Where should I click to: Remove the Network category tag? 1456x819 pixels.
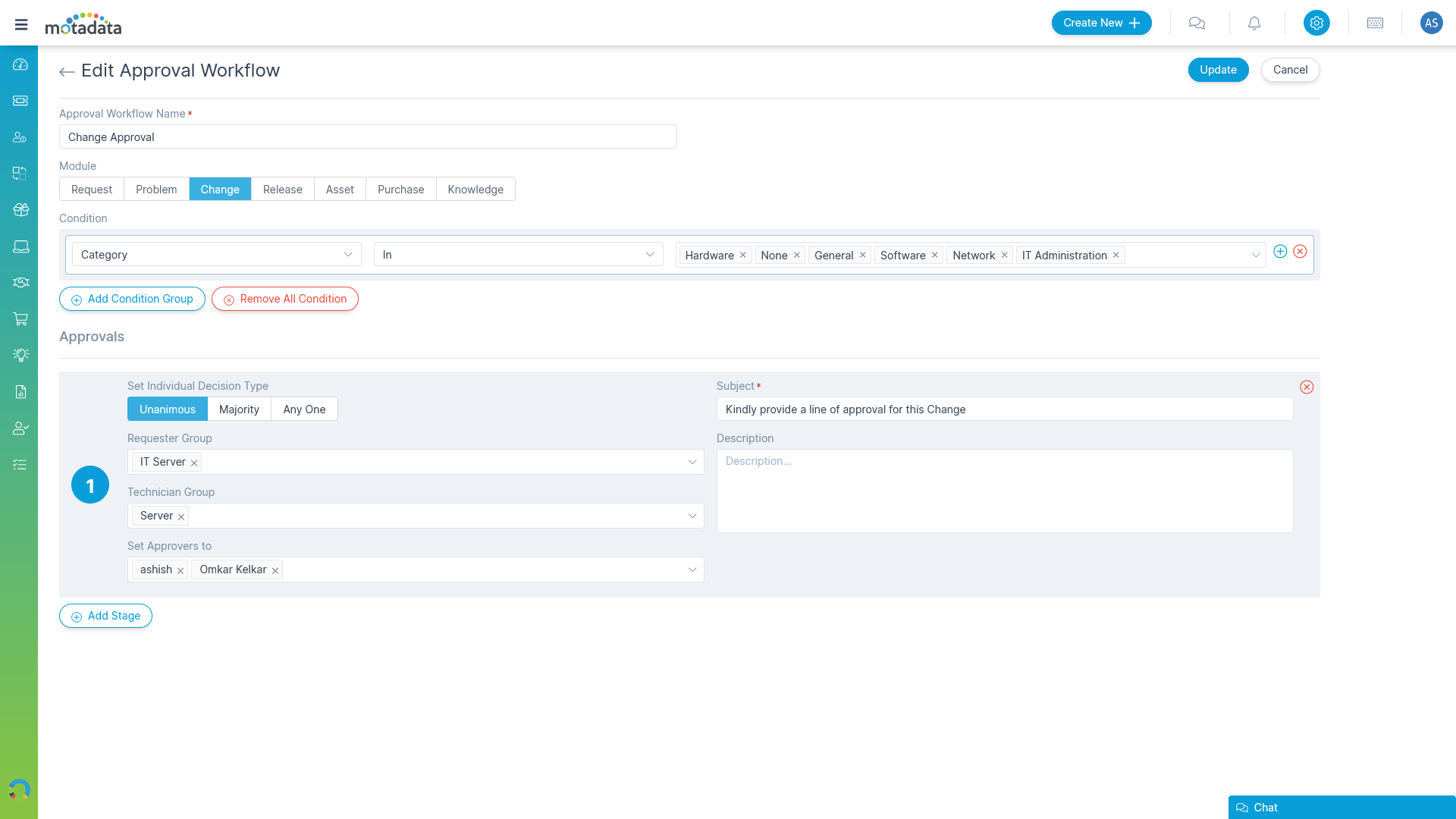coord(1005,255)
